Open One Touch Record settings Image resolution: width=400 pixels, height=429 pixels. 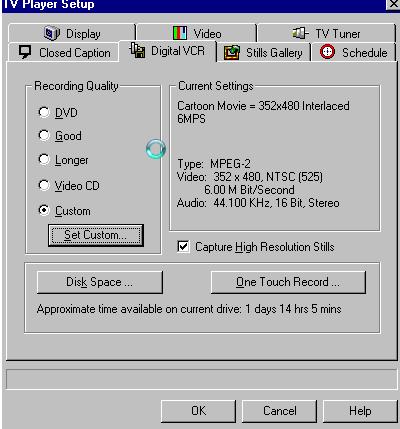coord(288,282)
